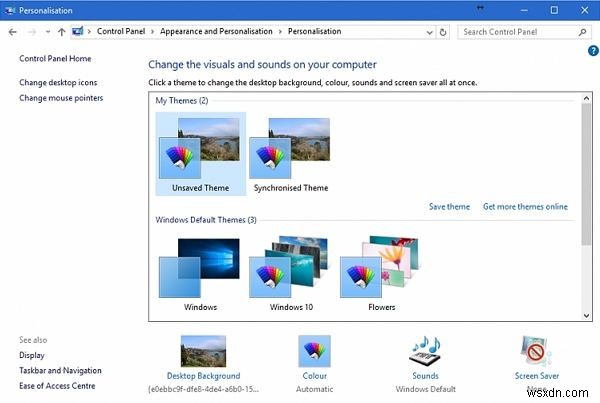Apply the Windows default theme

coord(200,274)
